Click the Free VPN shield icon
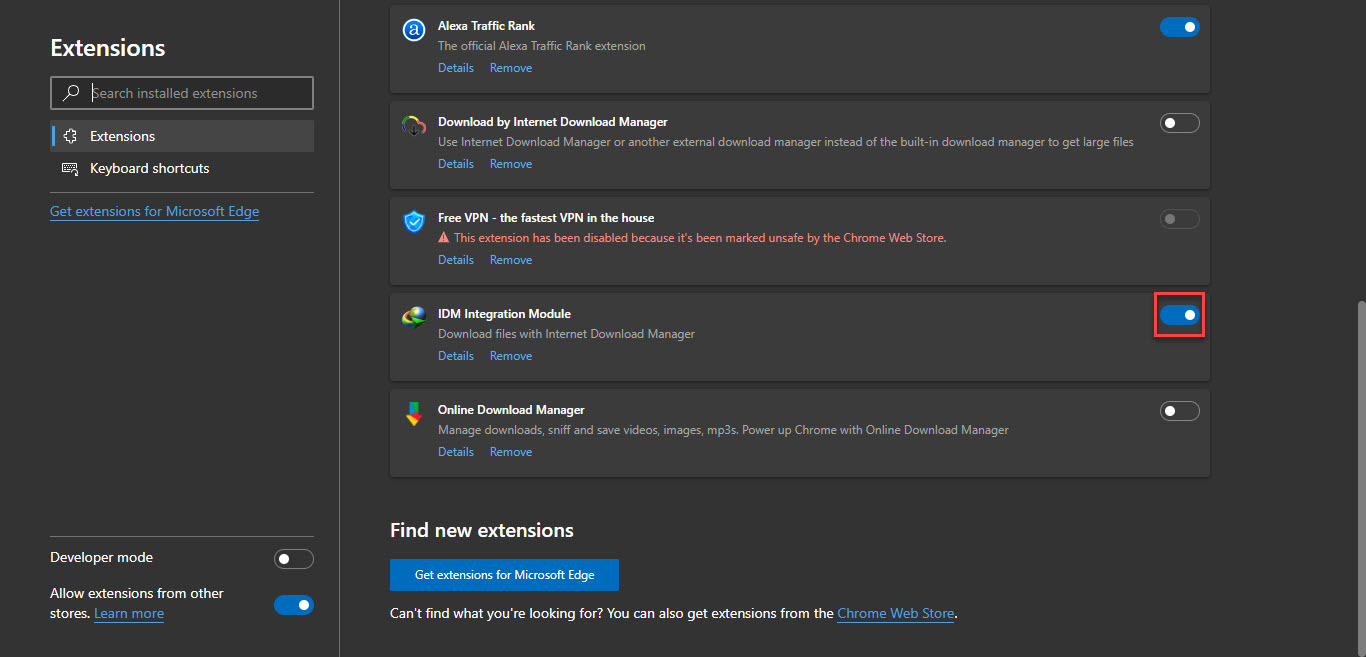This screenshot has height=657, width=1366. click(x=413, y=222)
